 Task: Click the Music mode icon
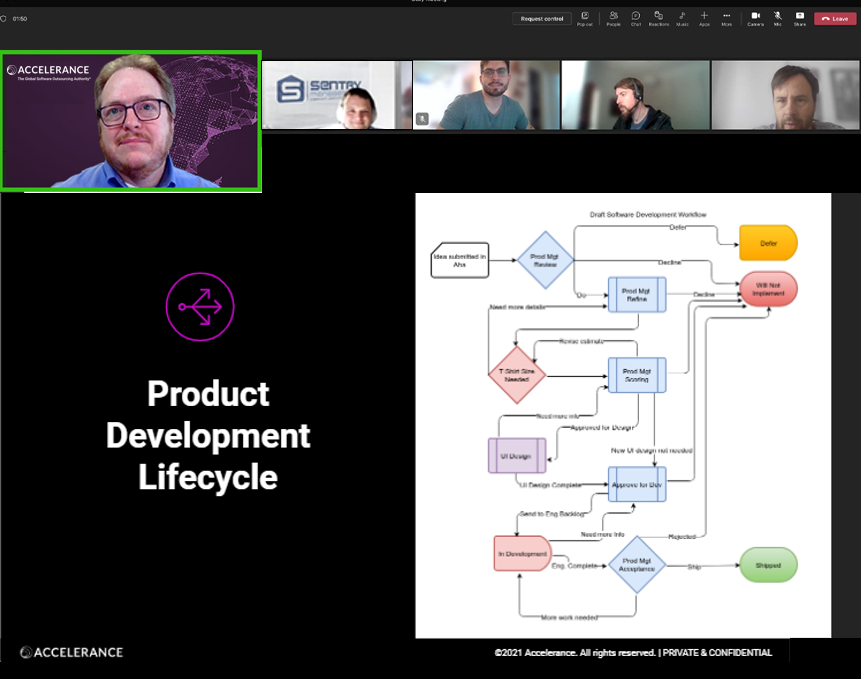coord(682,19)
